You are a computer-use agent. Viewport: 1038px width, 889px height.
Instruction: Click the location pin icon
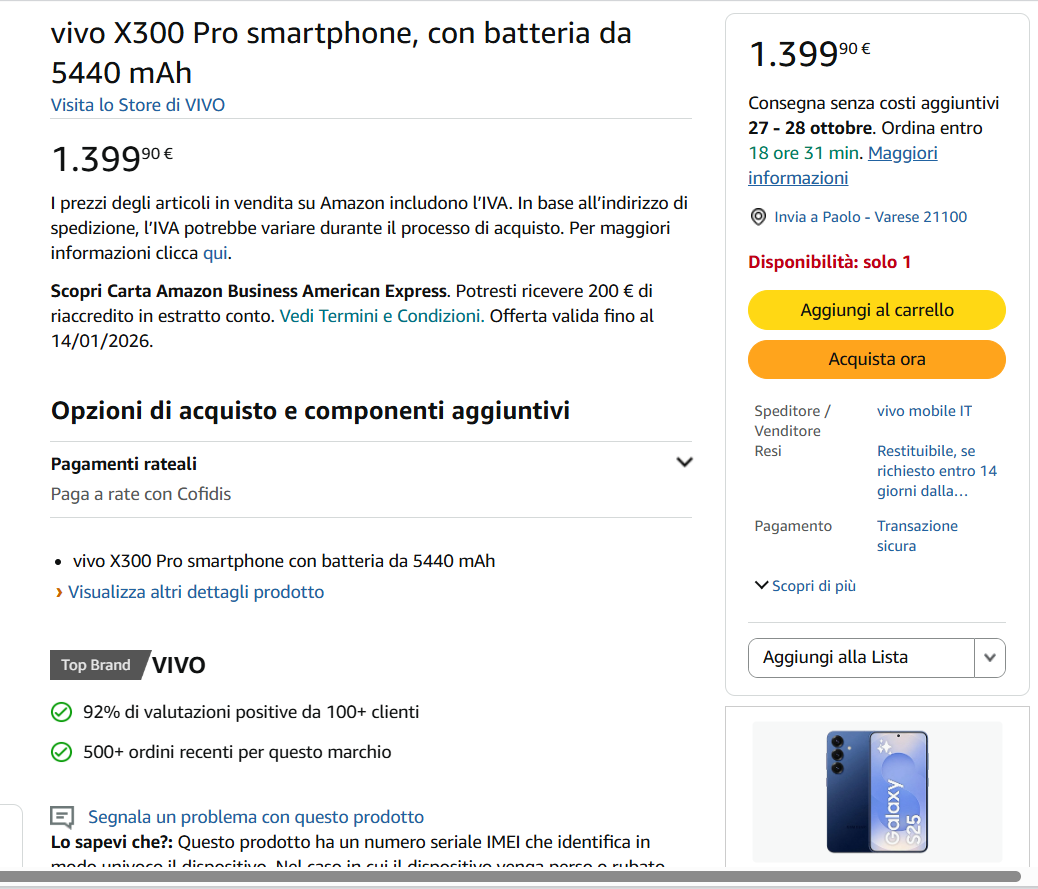757,217
